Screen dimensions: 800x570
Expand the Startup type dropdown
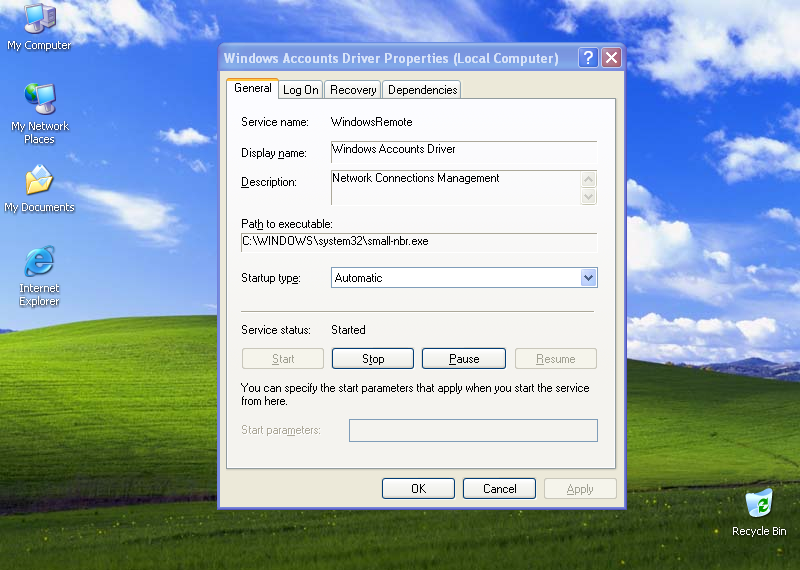coord(588,278)
